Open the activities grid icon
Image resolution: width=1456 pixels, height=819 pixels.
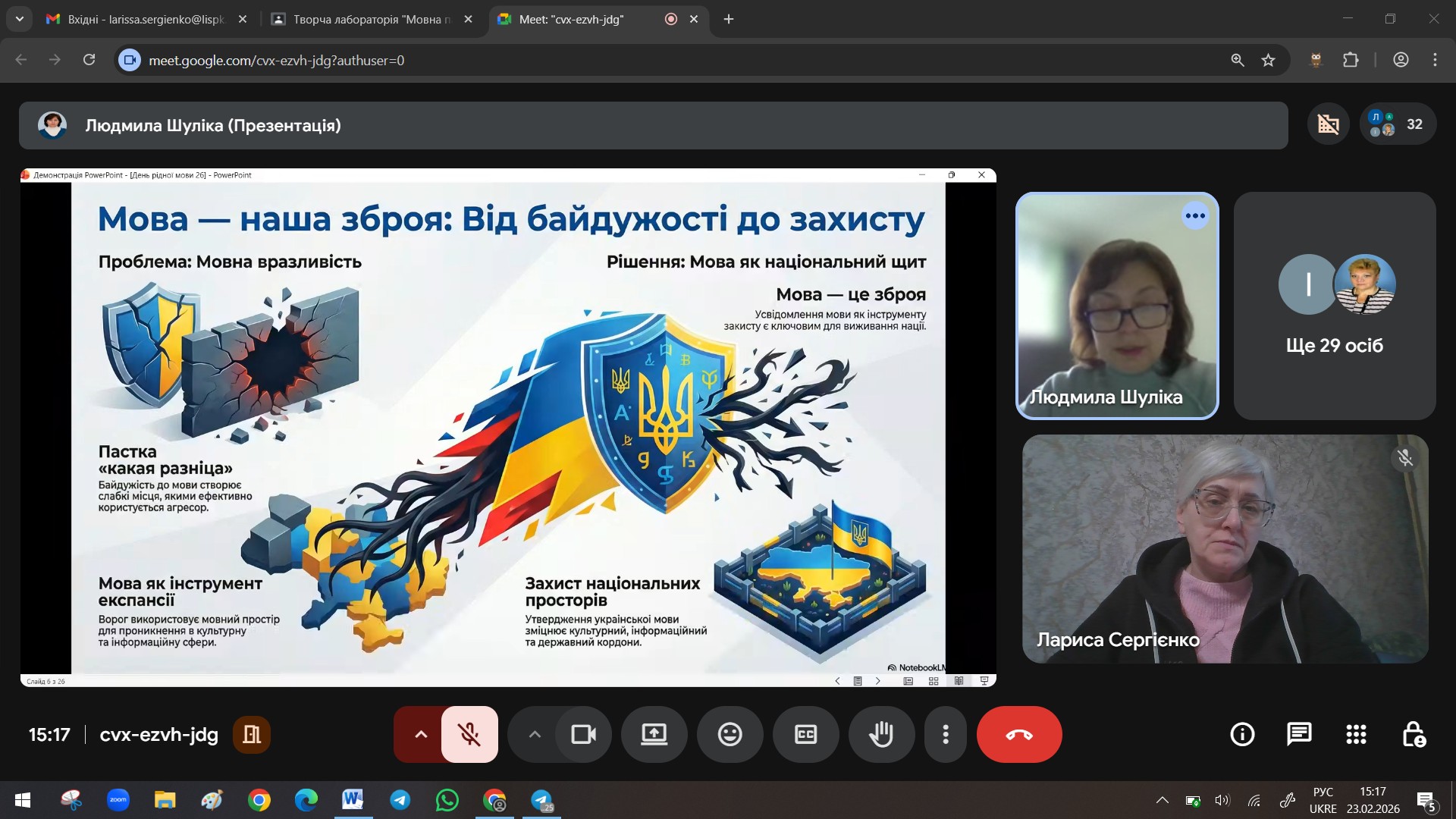1356,734
